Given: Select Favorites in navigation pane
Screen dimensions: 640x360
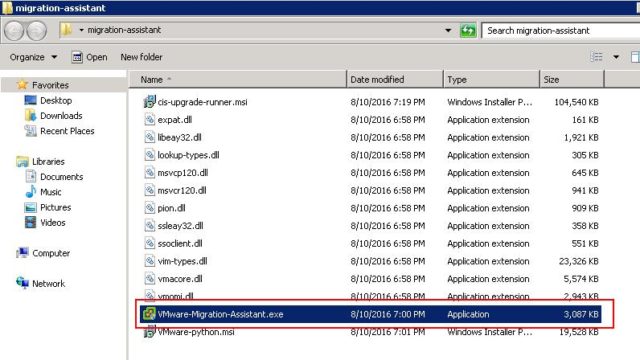Looking at the screenshot, I should tap(50, 85).
